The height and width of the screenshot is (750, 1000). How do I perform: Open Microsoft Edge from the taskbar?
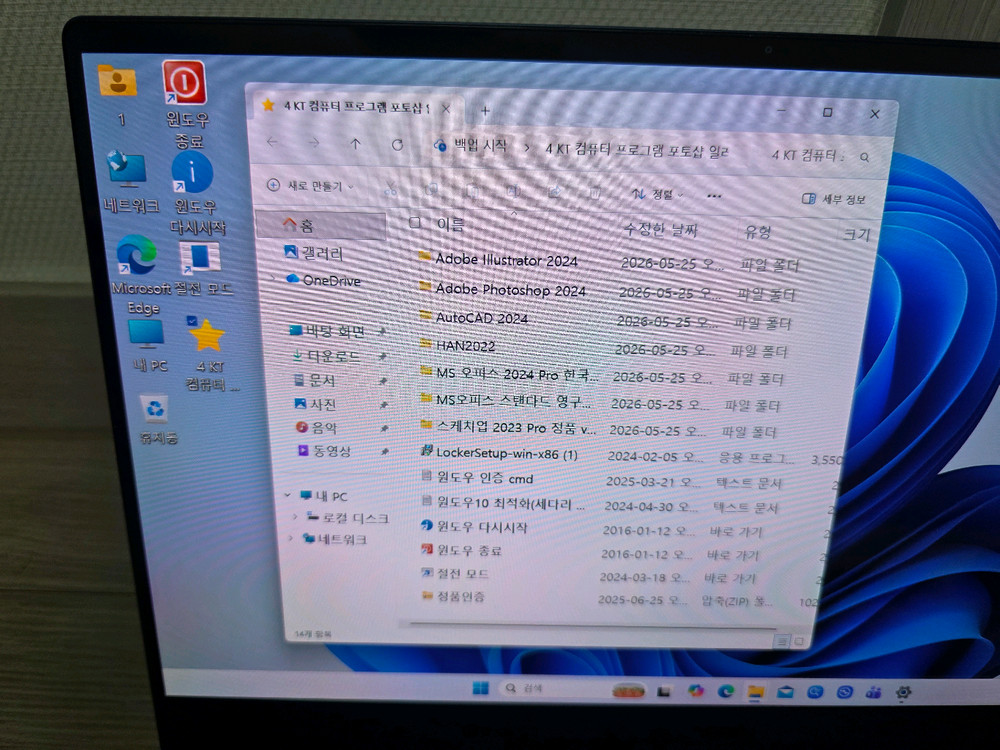click(725, 691)
